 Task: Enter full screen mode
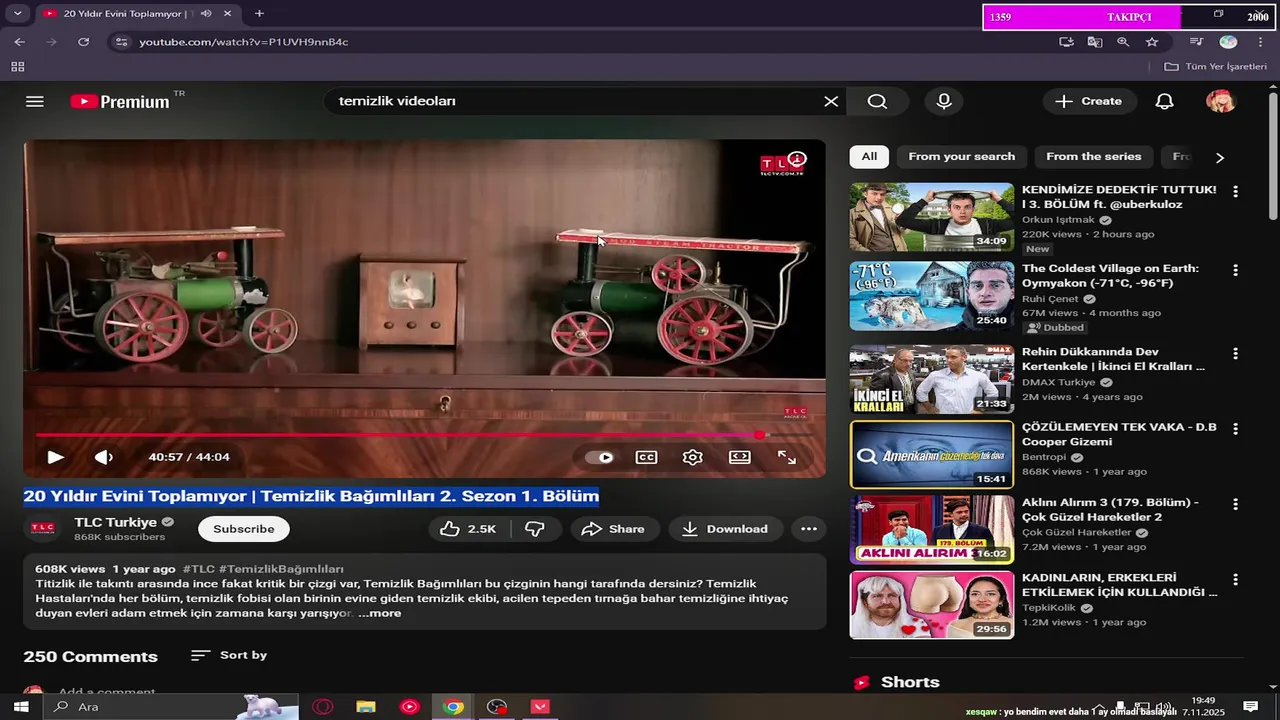click(787, 457)
